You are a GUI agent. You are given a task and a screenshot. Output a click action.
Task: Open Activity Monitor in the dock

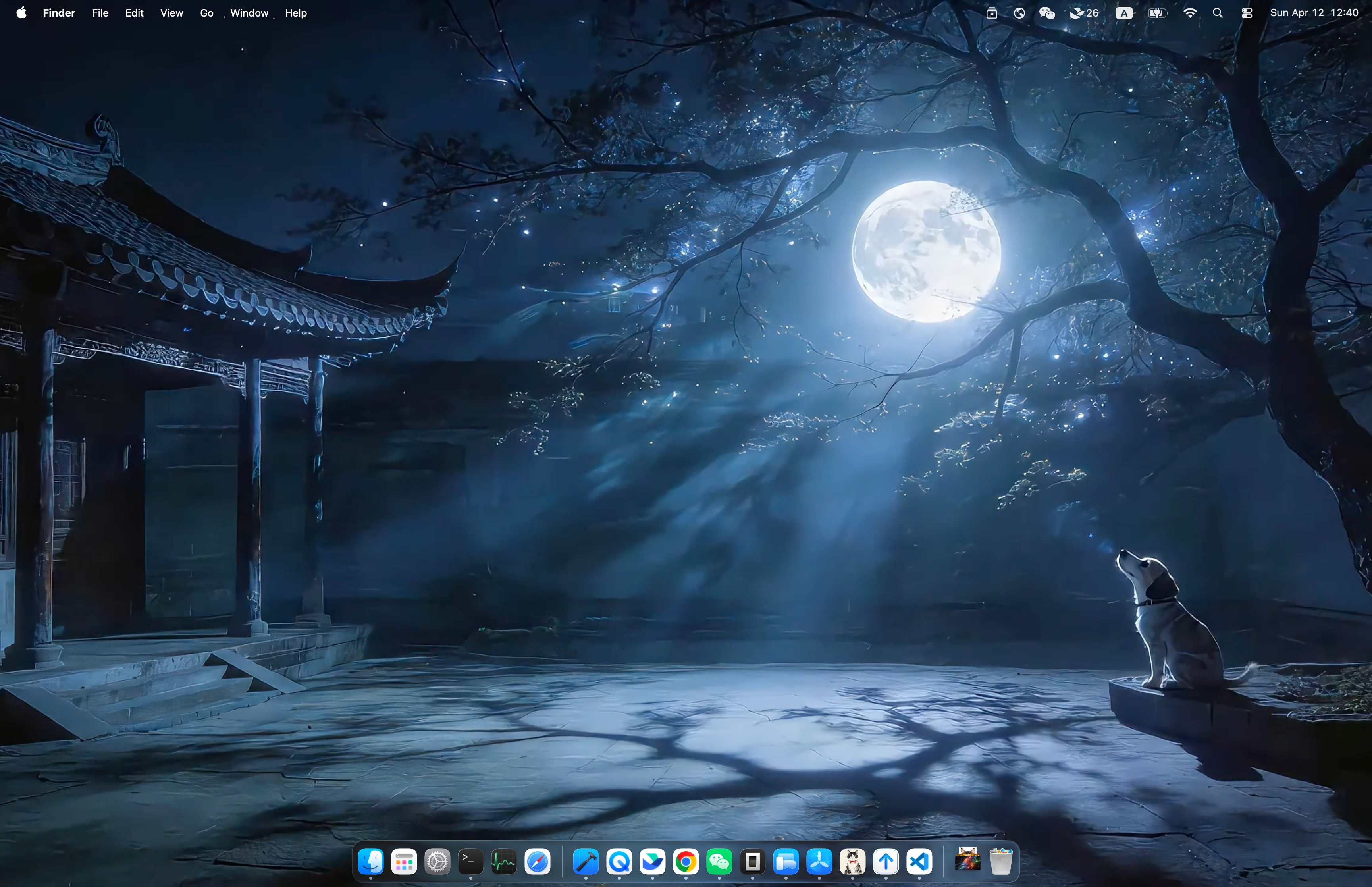point(504,862)
